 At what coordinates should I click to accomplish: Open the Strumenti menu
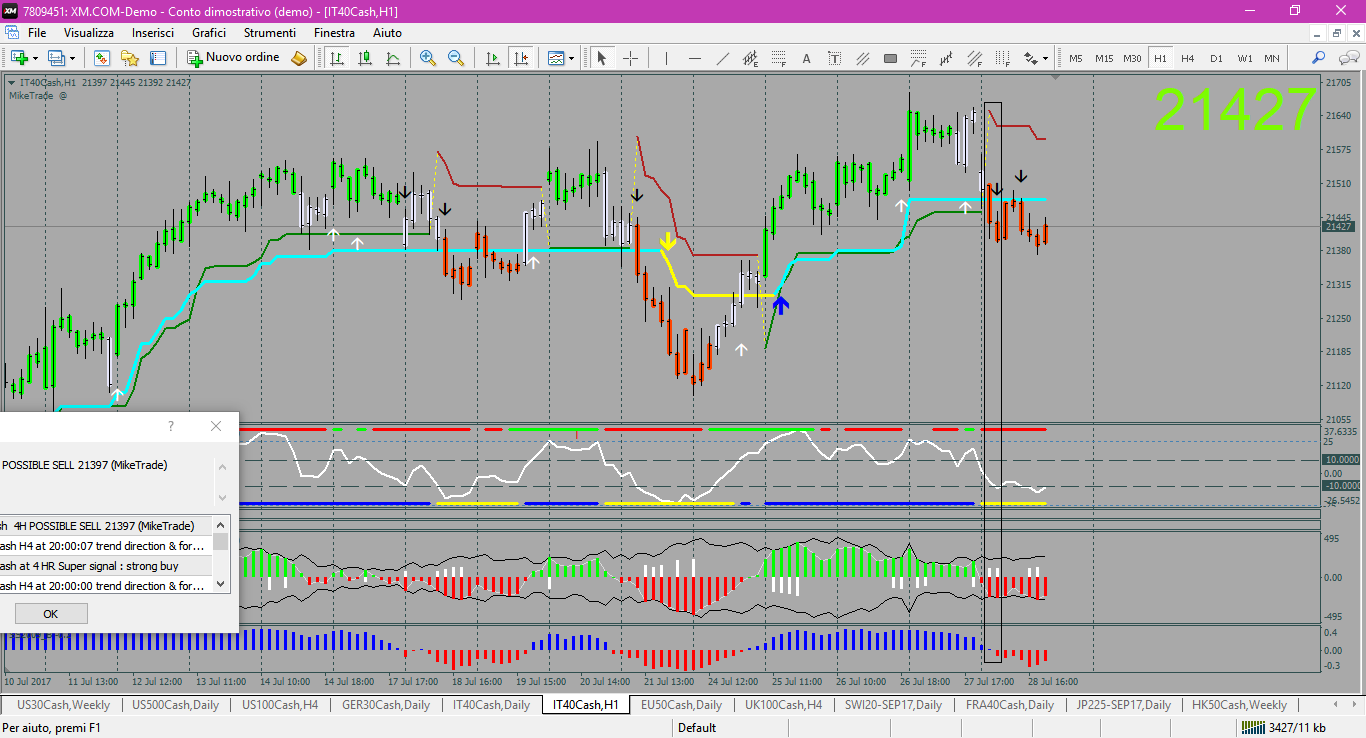tap(270, 33)
